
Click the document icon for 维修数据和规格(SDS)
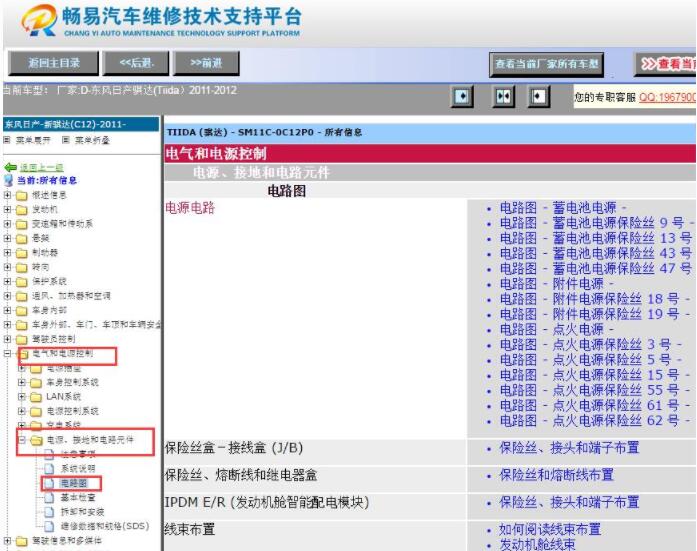tap(49, 526)
